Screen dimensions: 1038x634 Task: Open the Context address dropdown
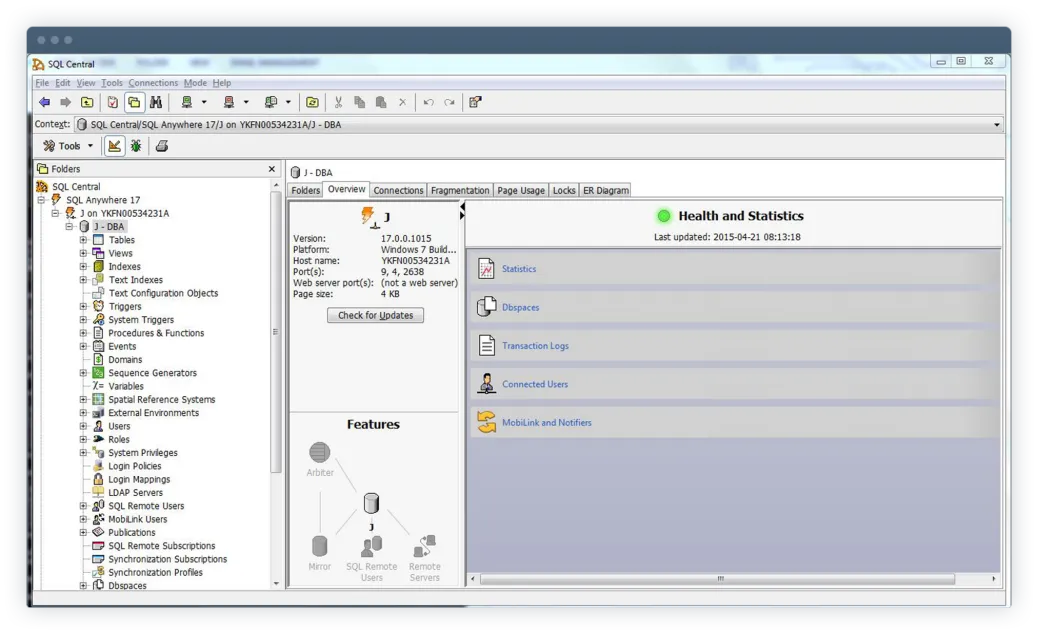coord(996,124)
